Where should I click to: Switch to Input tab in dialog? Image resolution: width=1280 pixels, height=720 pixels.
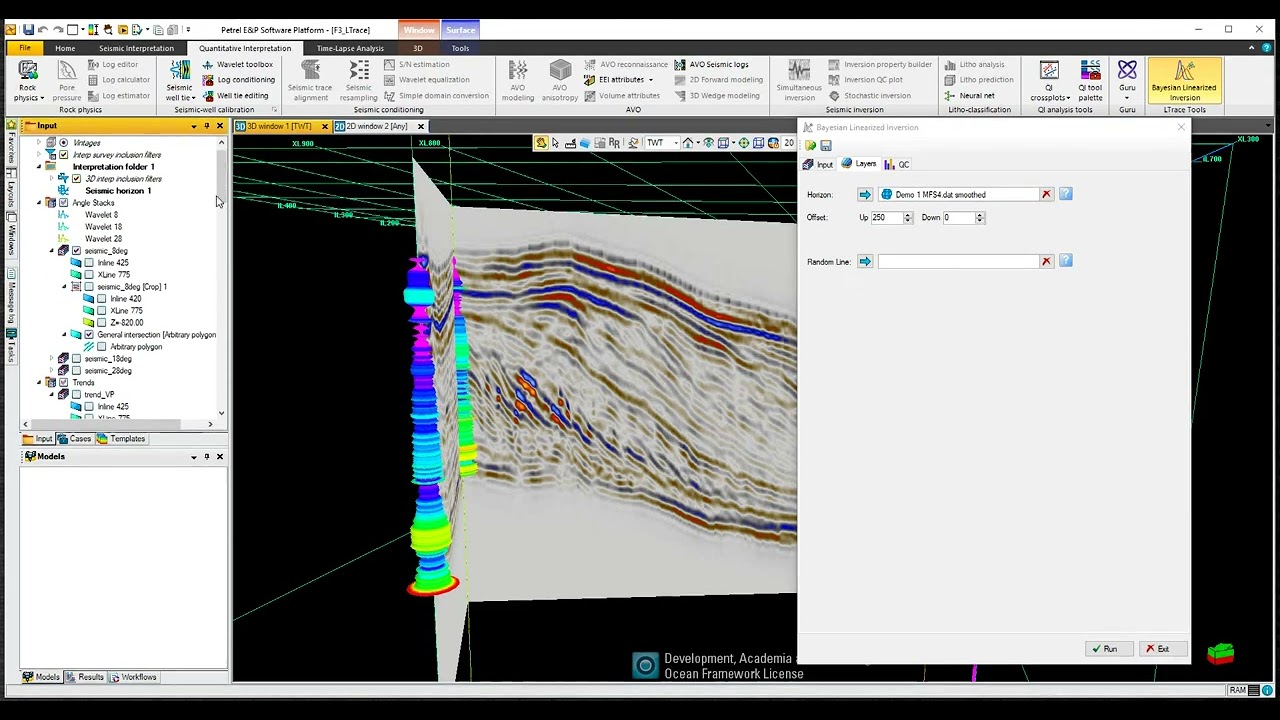pyautogui.click(x=818, y=164)
